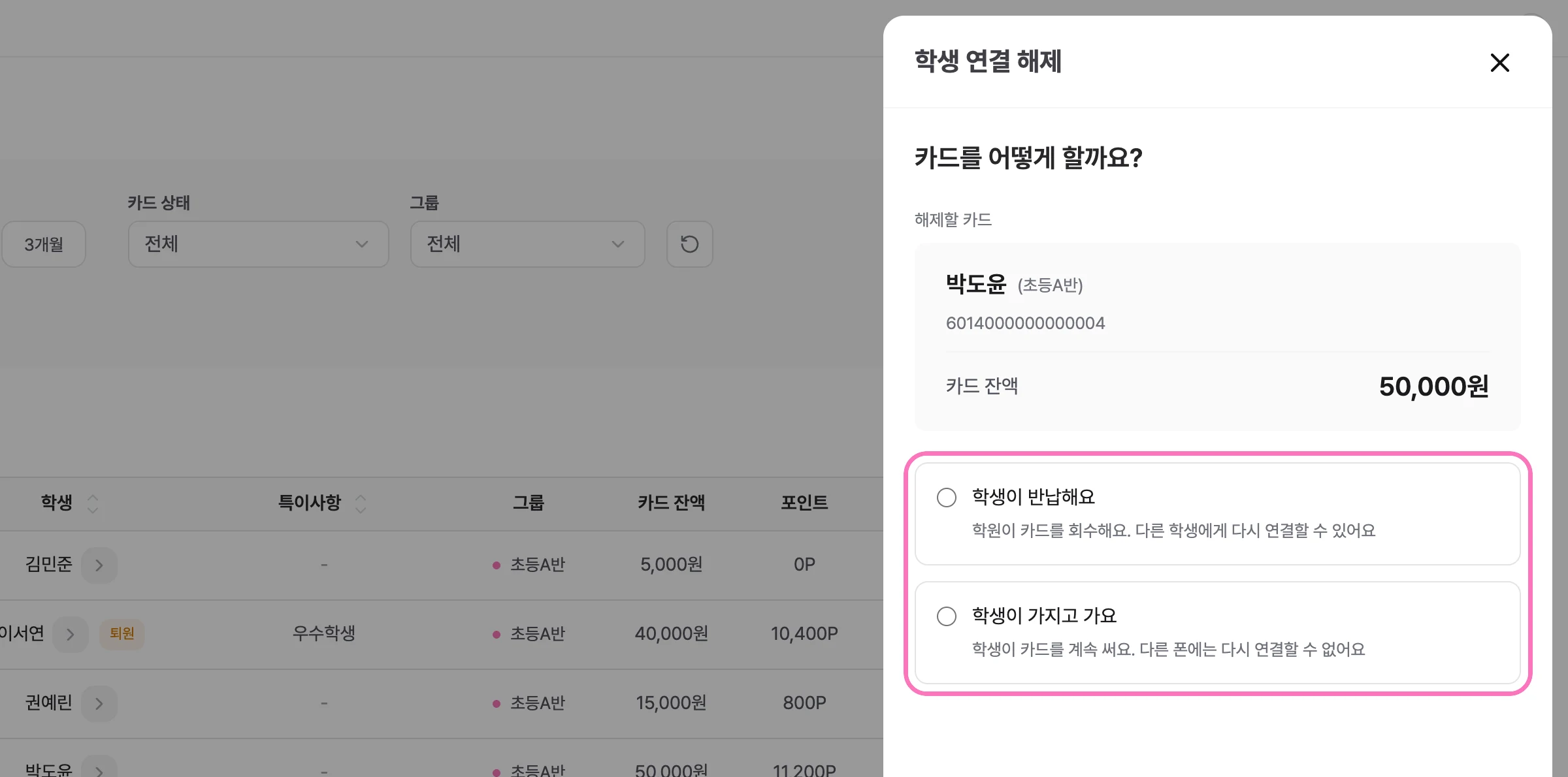Click 초등A반 group in 이서연 row
This screenshot has height=777, width=1568.
[x=537, y=633]
